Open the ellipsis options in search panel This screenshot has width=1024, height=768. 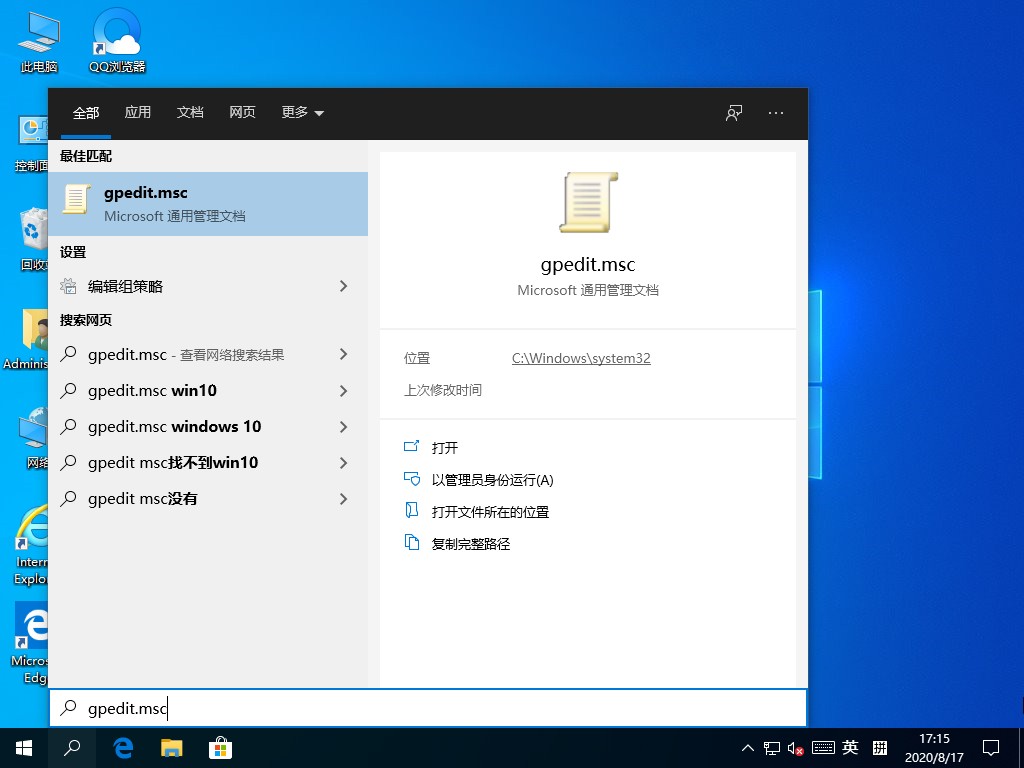[775, 113]
